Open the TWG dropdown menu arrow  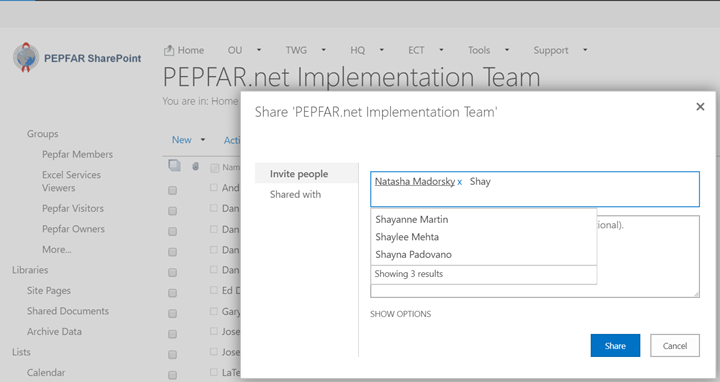coord(323,50)
